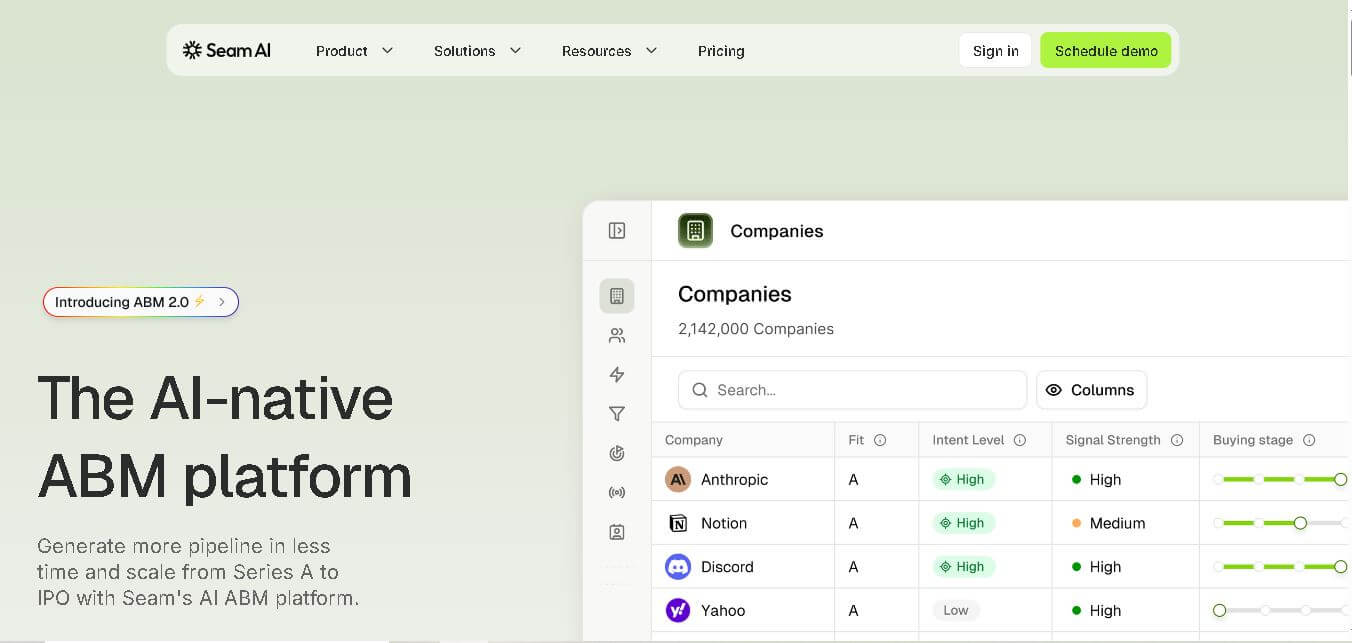This screenshot has height=643, width=1352.
Task: Open the contact card icon in sidebar
Action: [x=617, y=532]
